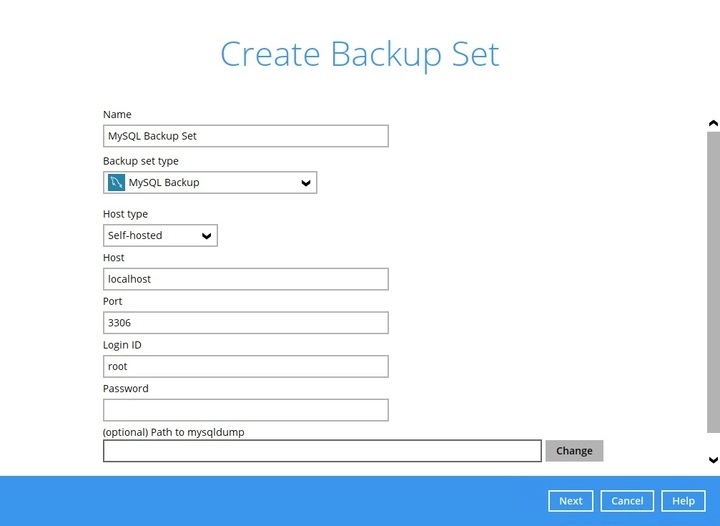Click the Name field containing MySQL Backup Set
The image size is (720, 526).
tap(246, 136)
